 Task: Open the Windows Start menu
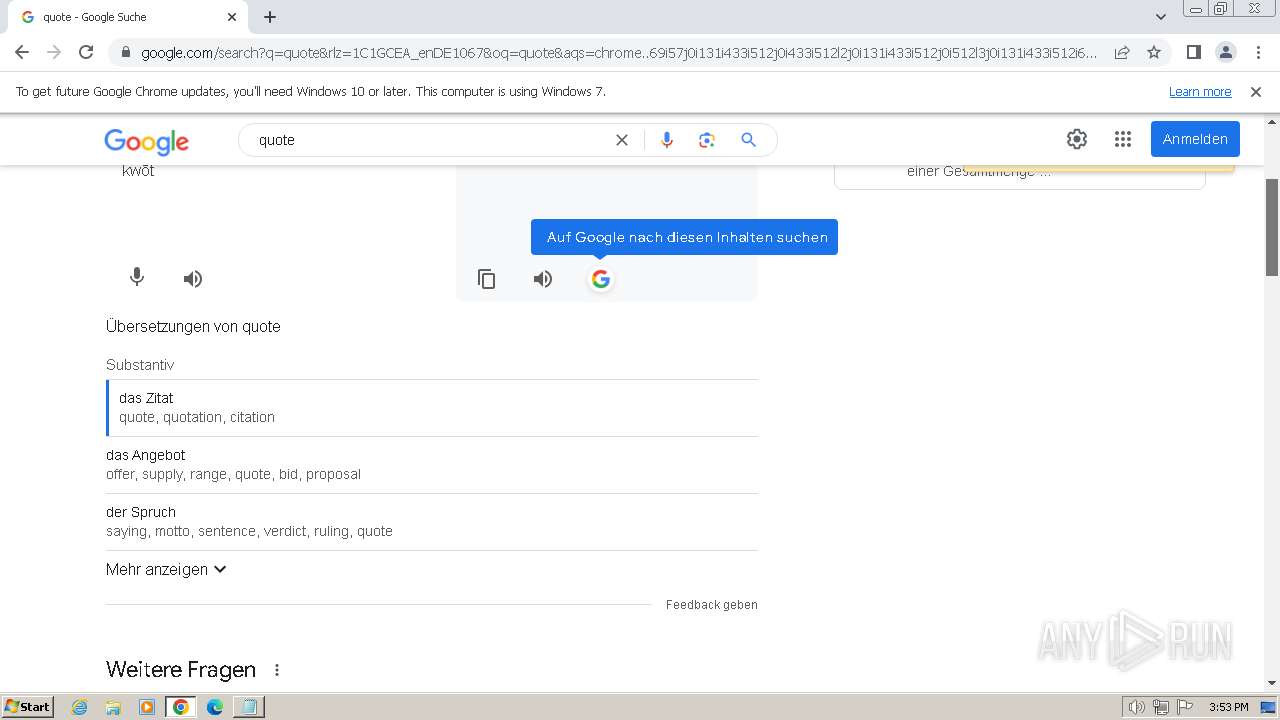(x=28, y=707)
